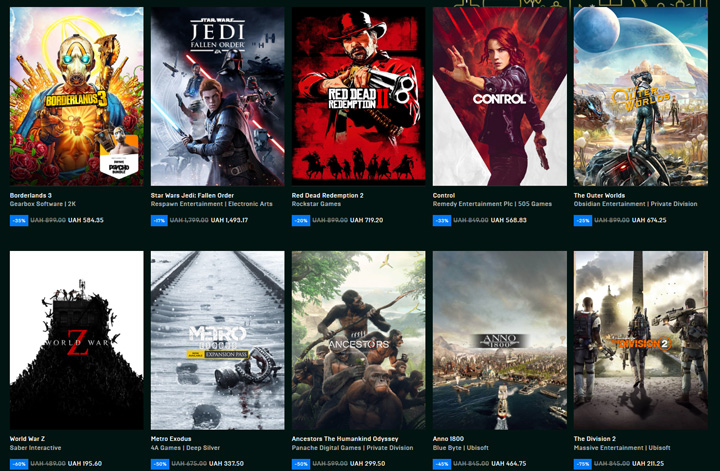Click 'Remedy Entertainment Plc | 505 Games' text
The image size is (720, 471).
(492, 204)
